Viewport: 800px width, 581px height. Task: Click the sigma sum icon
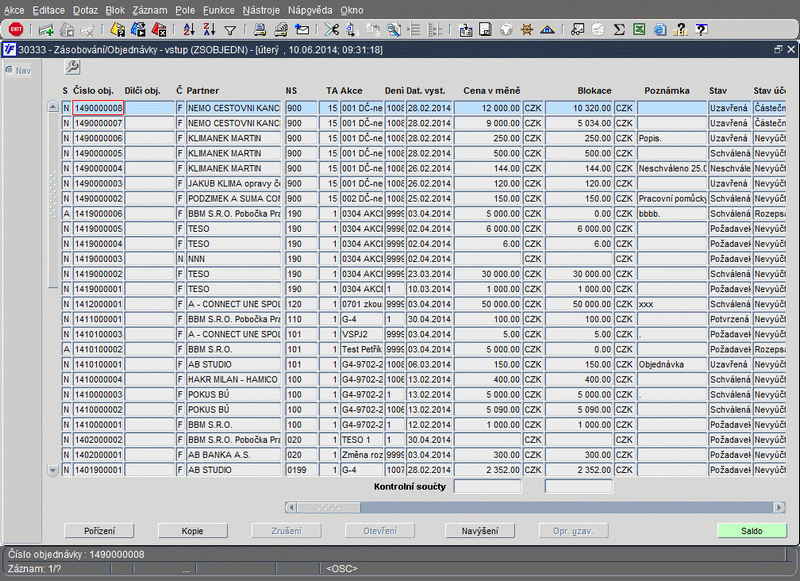tap(619, 30)
